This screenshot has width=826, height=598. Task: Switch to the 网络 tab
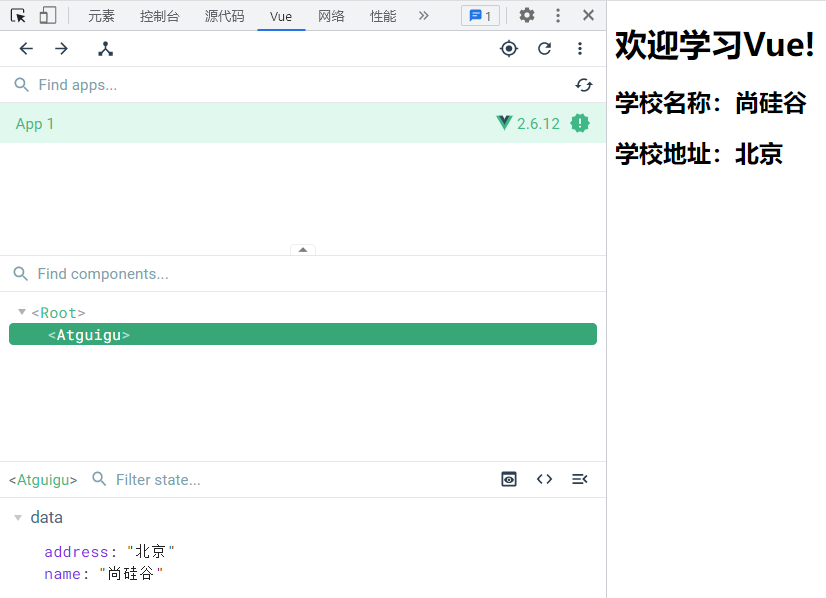click(331, 16)
